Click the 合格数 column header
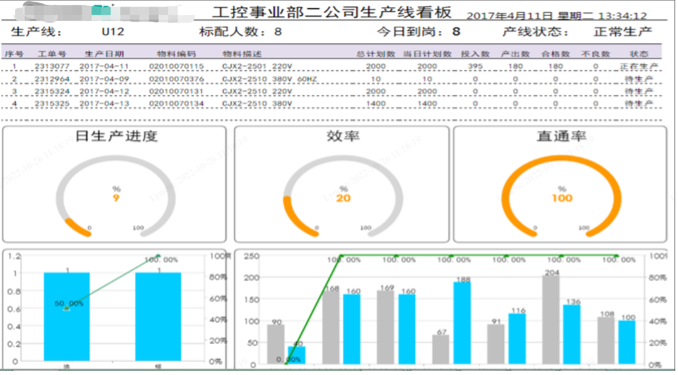 [555, 54]
